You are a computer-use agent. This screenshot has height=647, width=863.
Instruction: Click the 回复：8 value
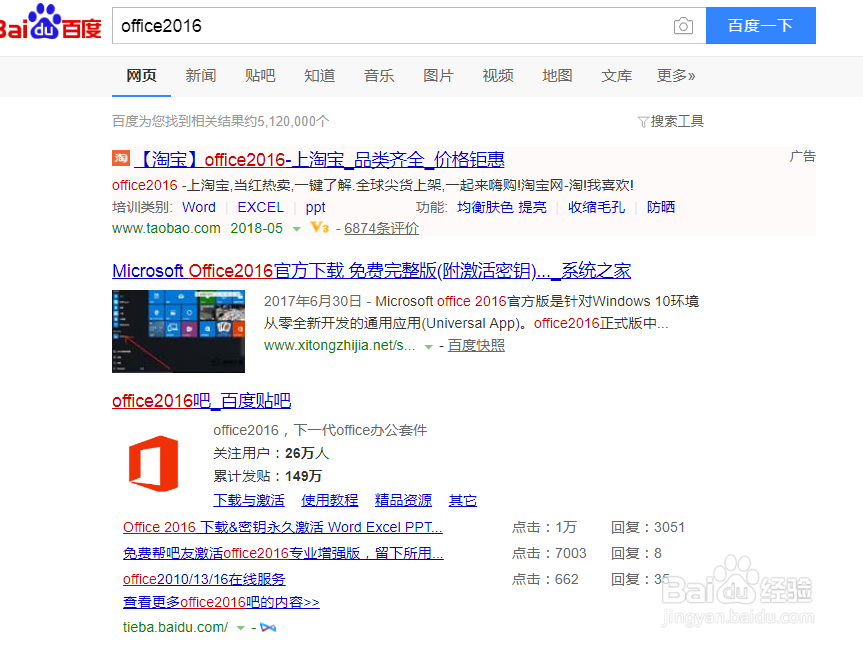[636, 553]
